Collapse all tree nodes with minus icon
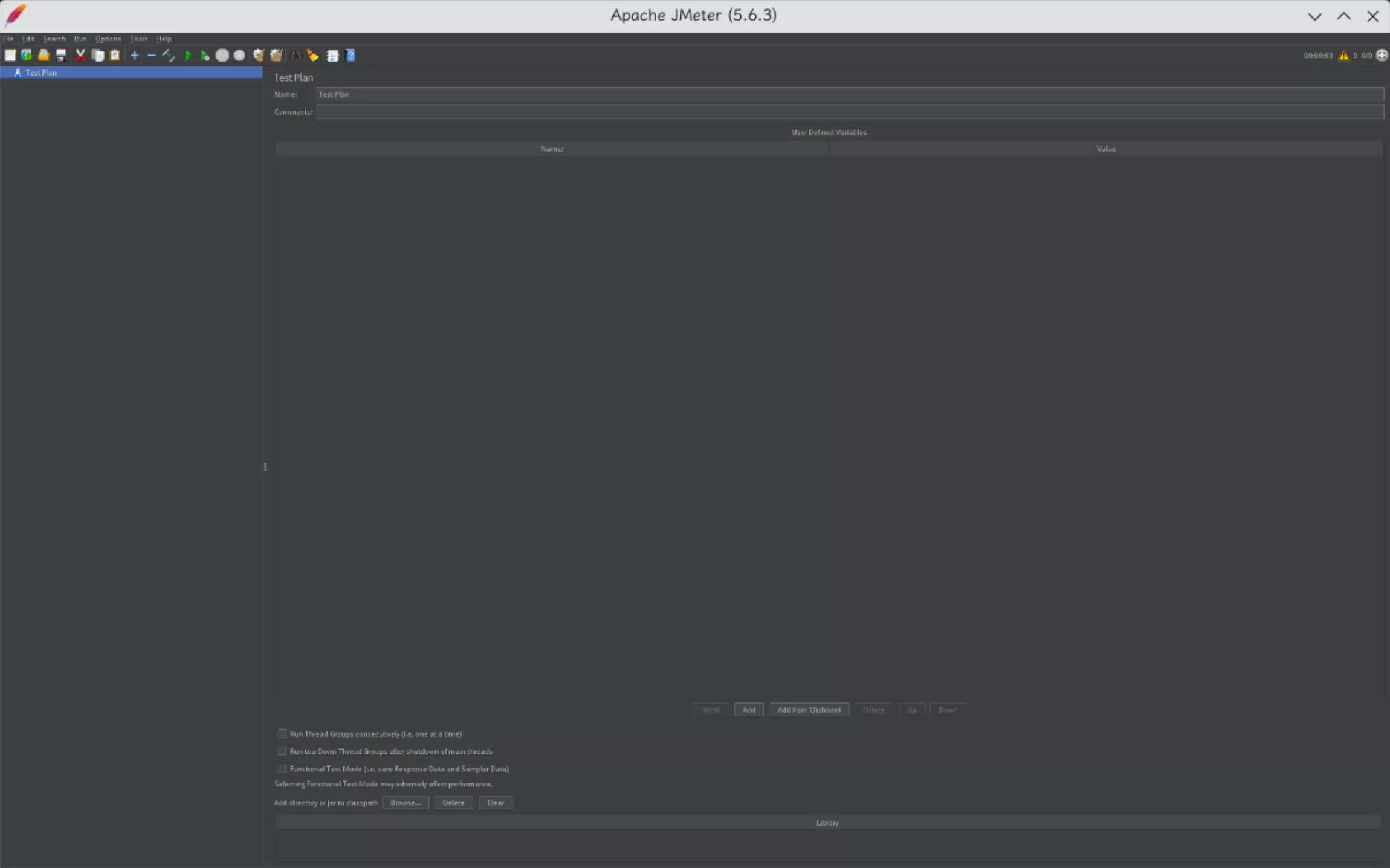Image resolution: width=1390 pixels, height=868 pixels. [152, 56]
